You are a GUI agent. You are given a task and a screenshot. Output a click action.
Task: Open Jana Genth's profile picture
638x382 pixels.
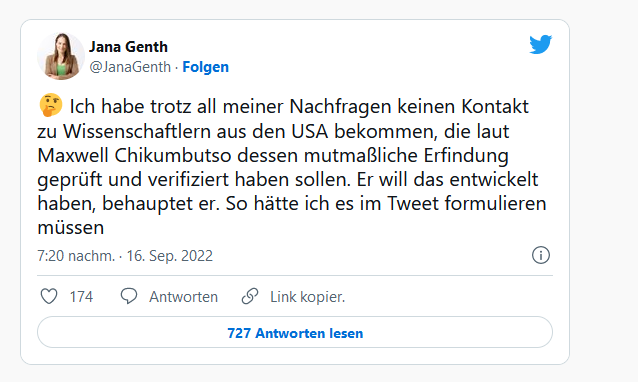[61, 56]
